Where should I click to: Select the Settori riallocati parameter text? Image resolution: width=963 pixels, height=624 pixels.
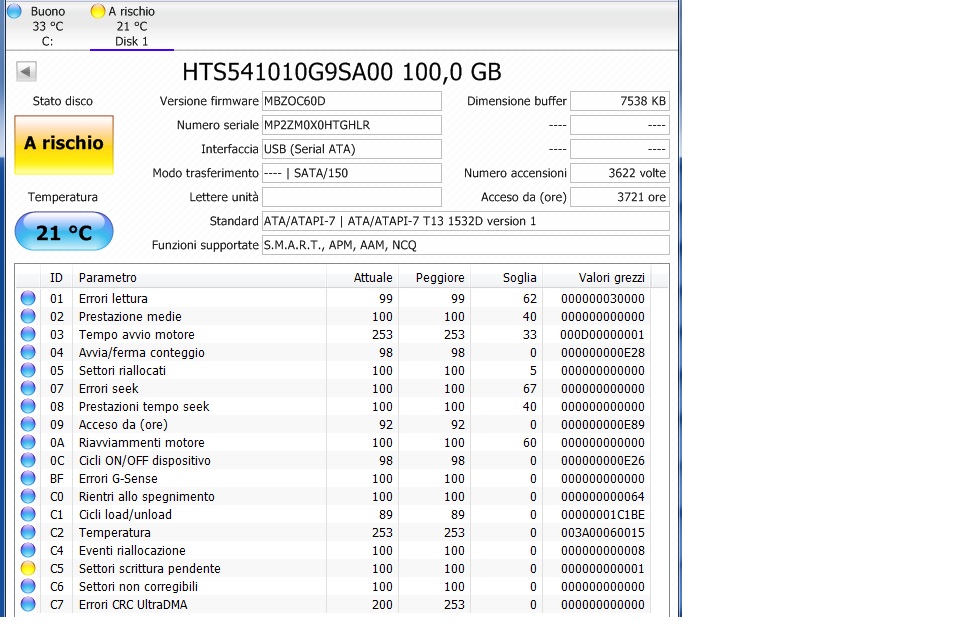[x=122, y=370]
